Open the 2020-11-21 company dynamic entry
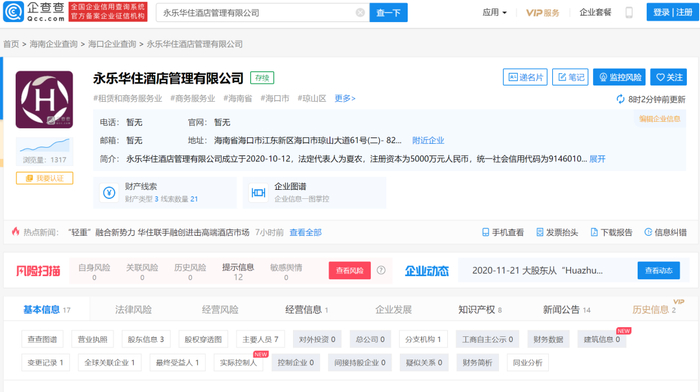700x392 pixels. [538, 271]
